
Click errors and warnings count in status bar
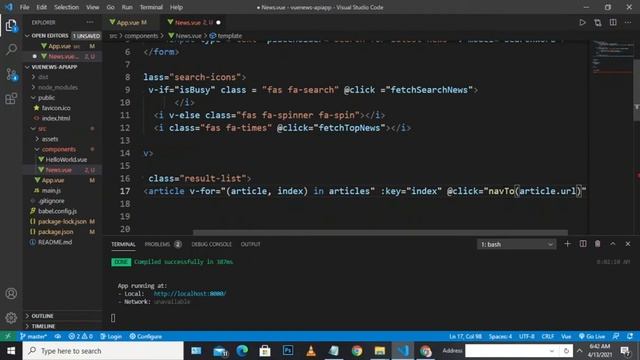(x=80, y=336)
